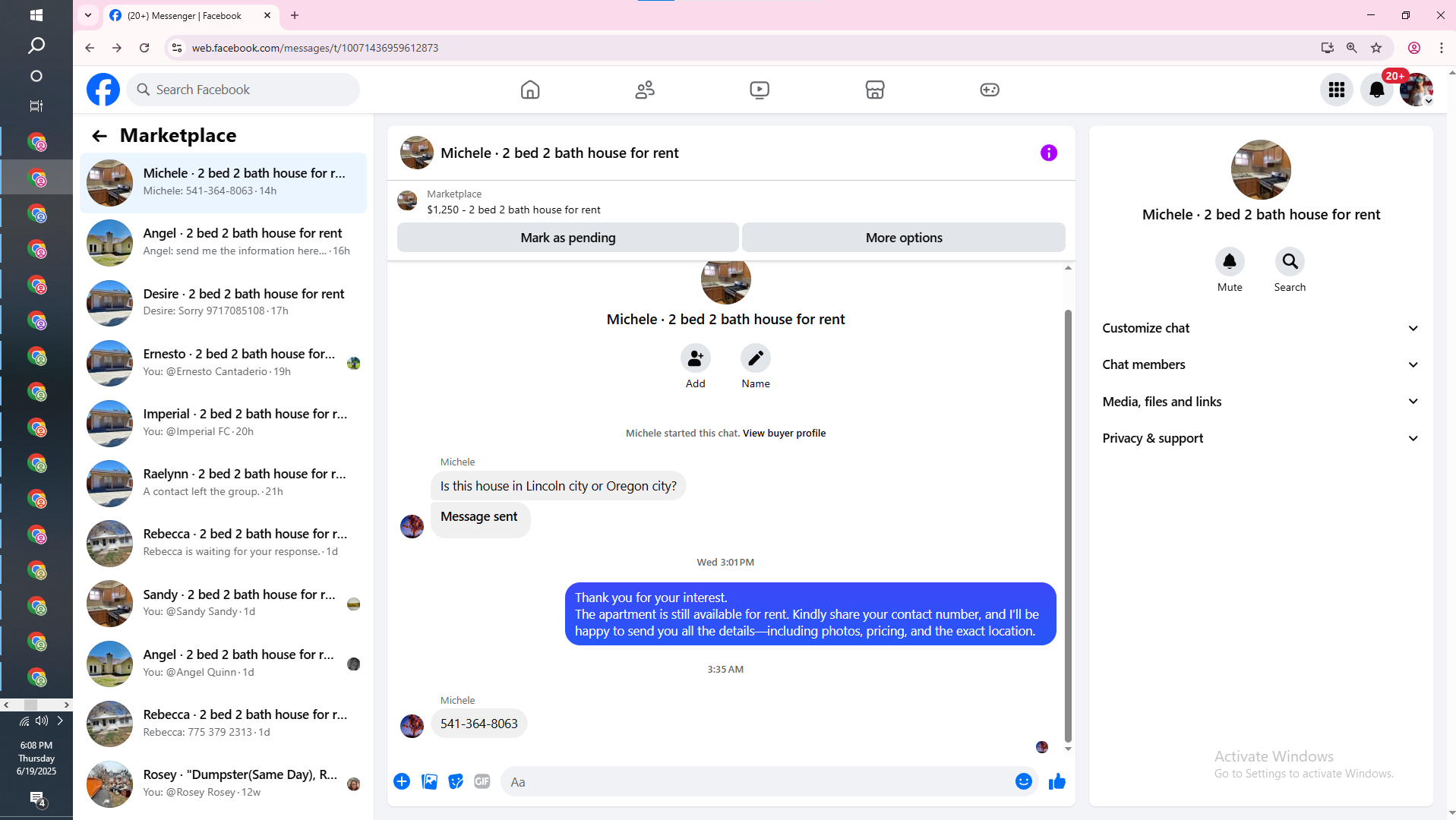Image resolution: width=1456 pixels, height=820 pixels.
Task: Expand Media, files and links section
Action: point(1261,402)
